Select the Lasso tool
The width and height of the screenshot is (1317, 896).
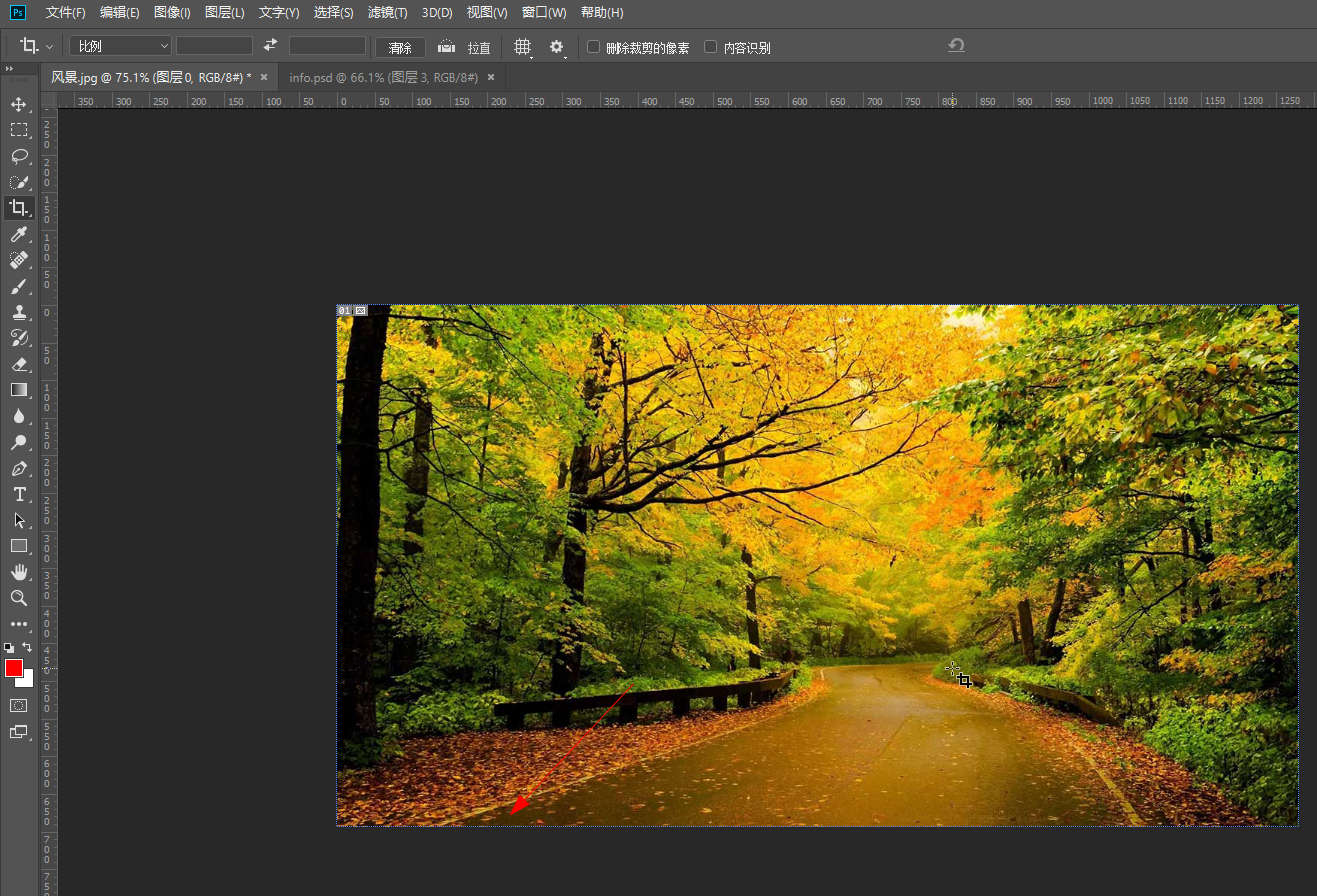18,156
